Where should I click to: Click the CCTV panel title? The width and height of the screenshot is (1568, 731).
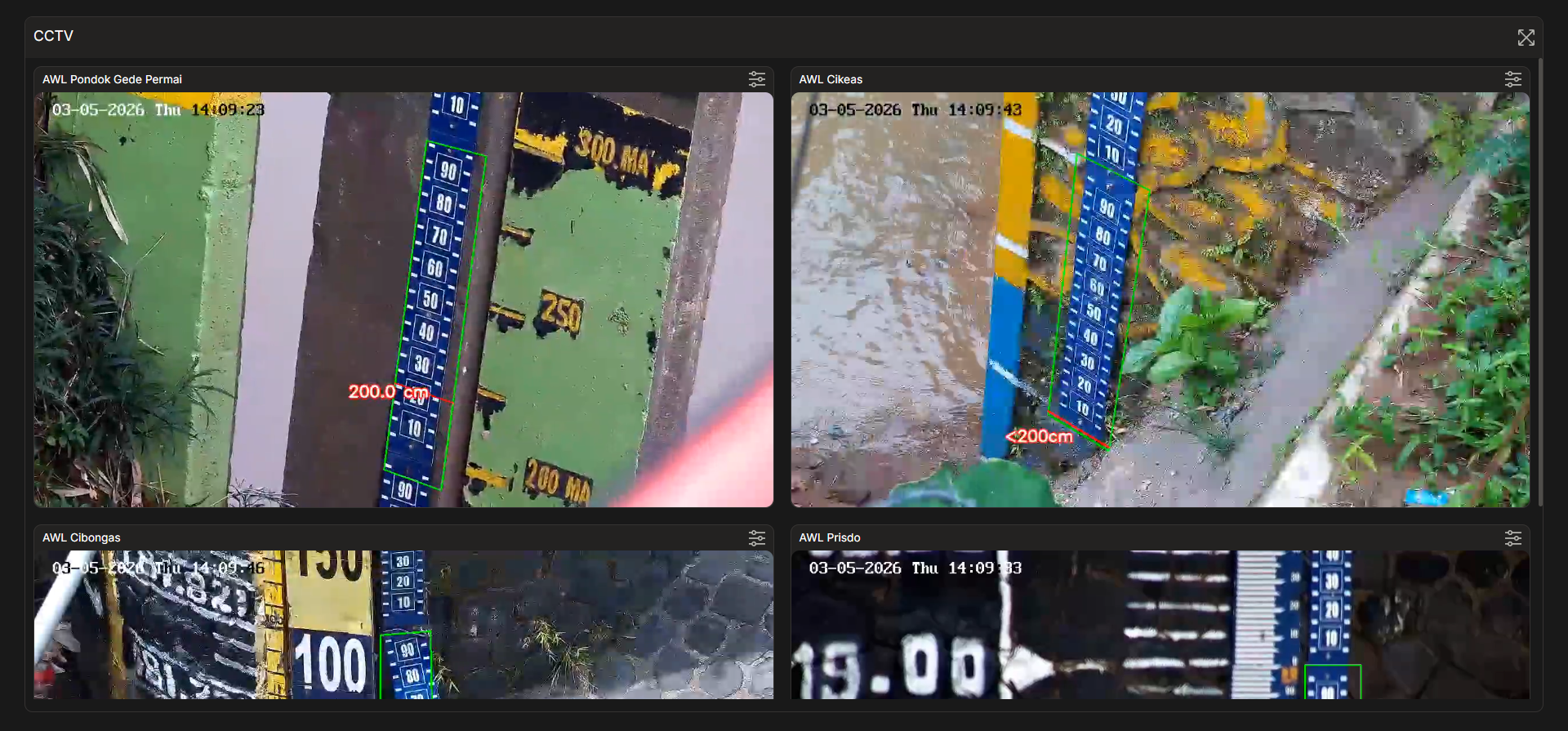(x=53, y=36)
